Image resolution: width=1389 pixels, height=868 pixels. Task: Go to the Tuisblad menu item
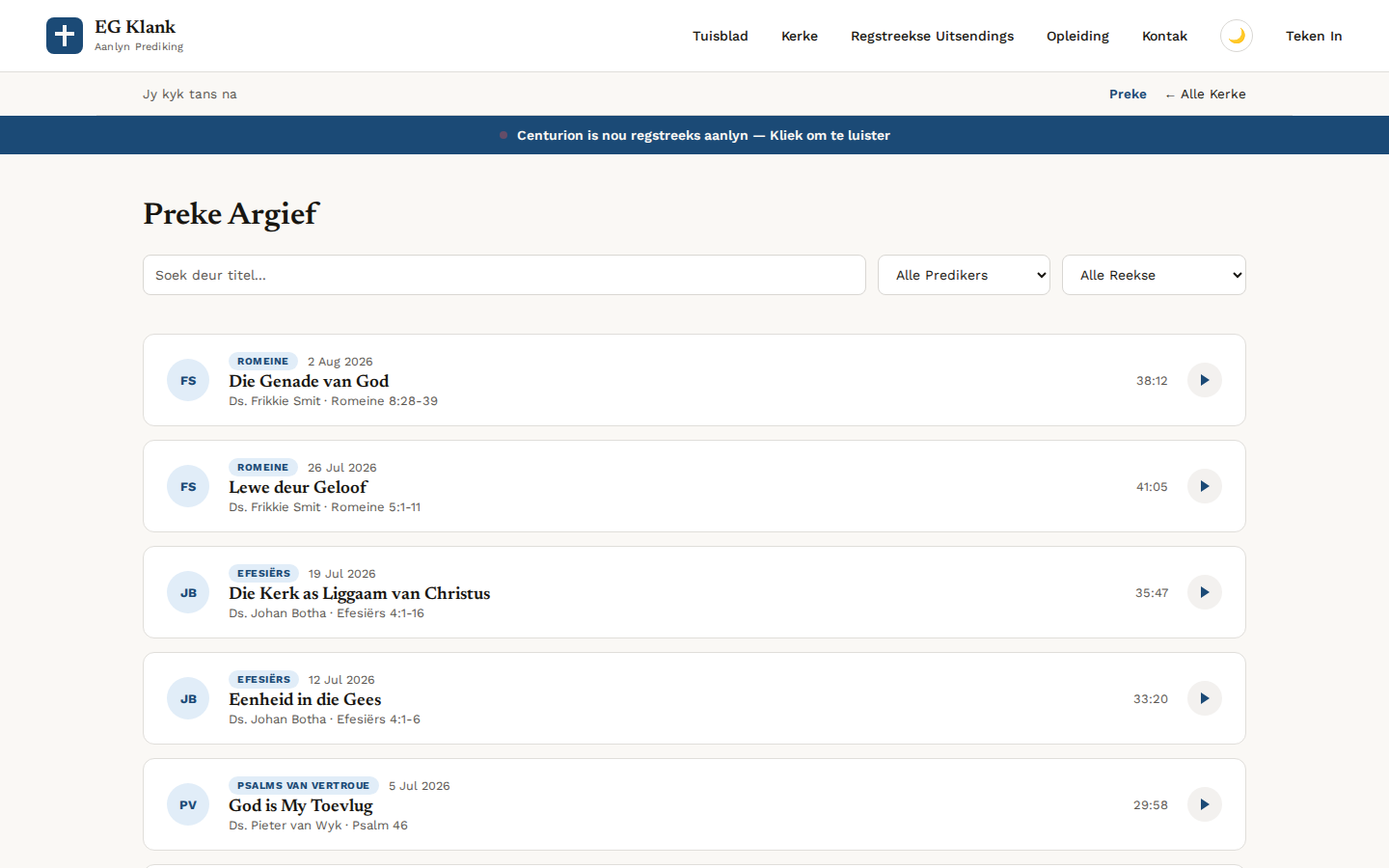click(x=721, y=36)
